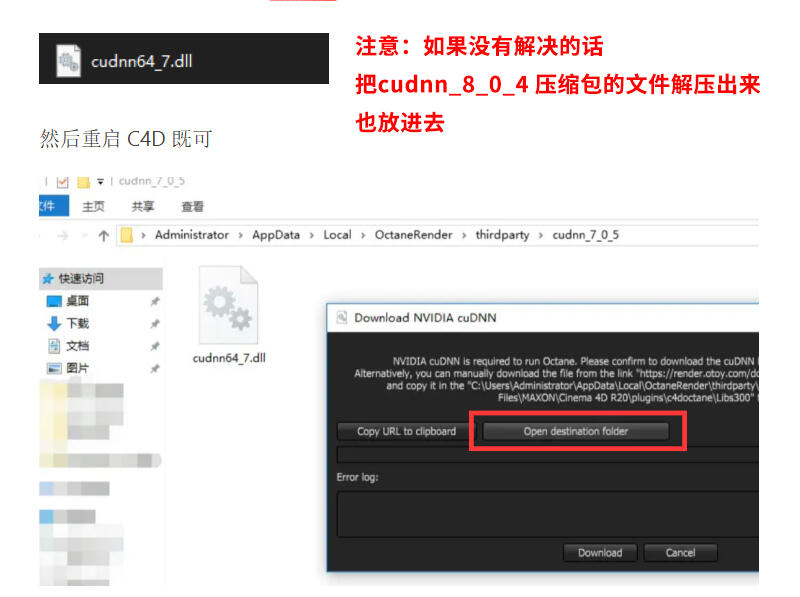The width and height of the screenshot is (800, 597).
Task: Click the Documents (文档) icon
Action: coord(54,346)
